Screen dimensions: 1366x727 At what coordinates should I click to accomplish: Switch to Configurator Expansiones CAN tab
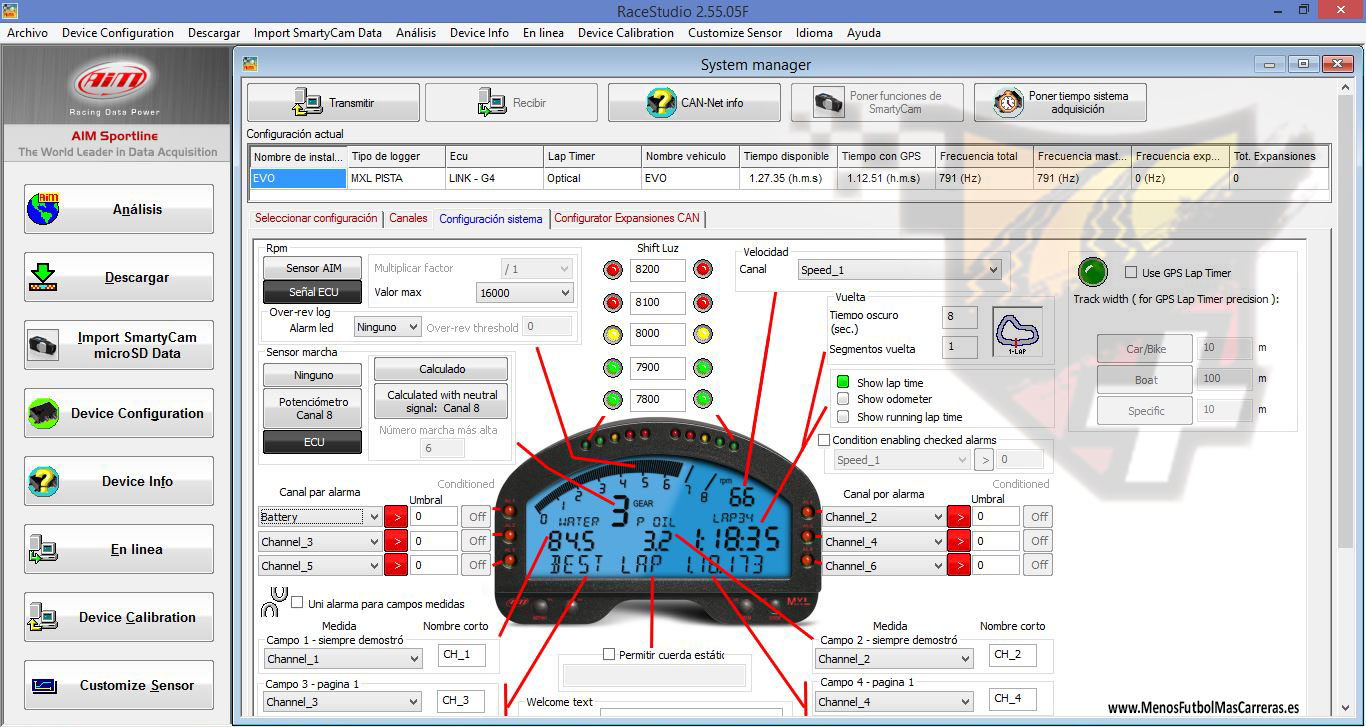tap(627, 218)
